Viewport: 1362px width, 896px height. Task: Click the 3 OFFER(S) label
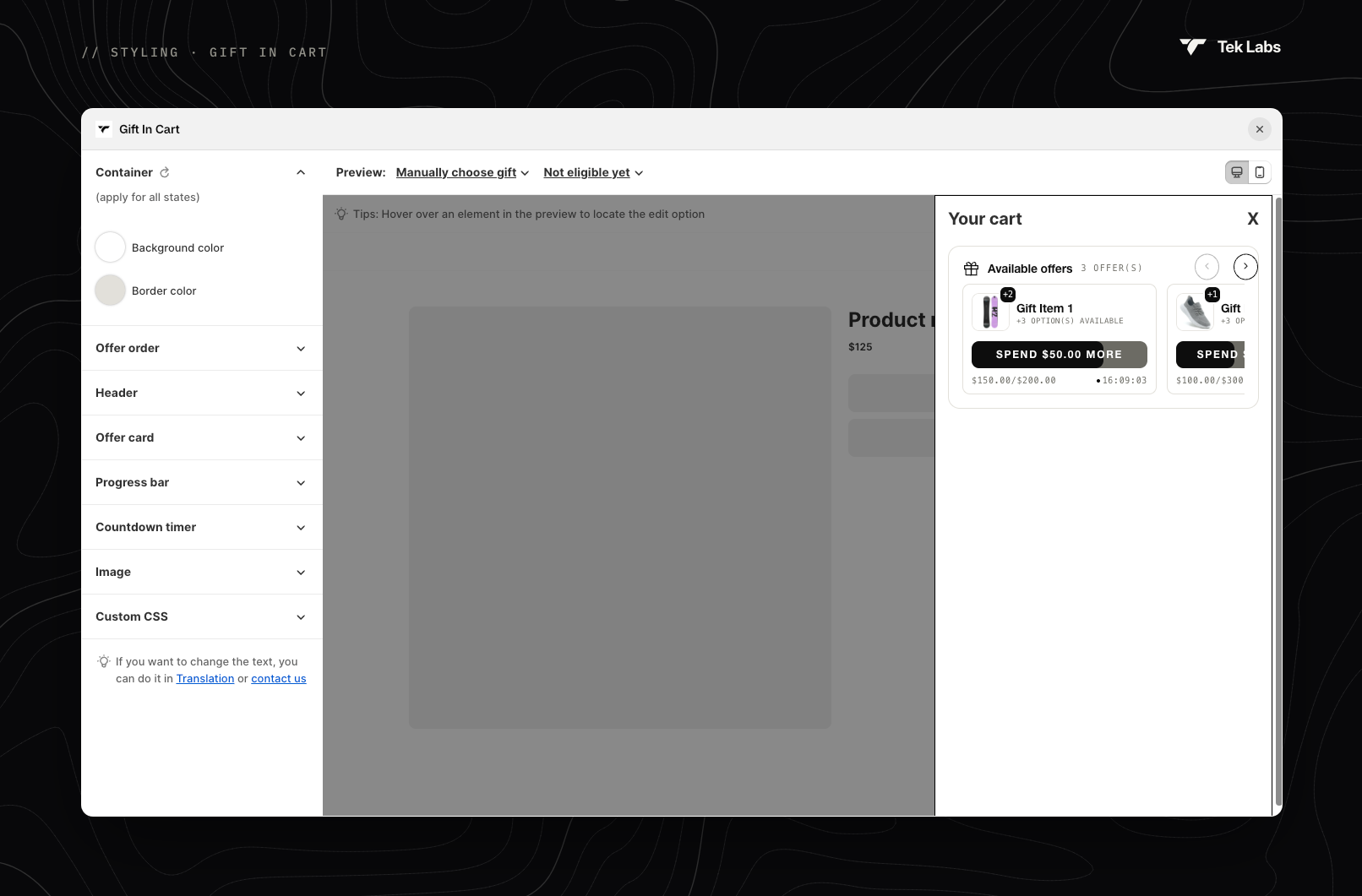tap(1111, 268)
